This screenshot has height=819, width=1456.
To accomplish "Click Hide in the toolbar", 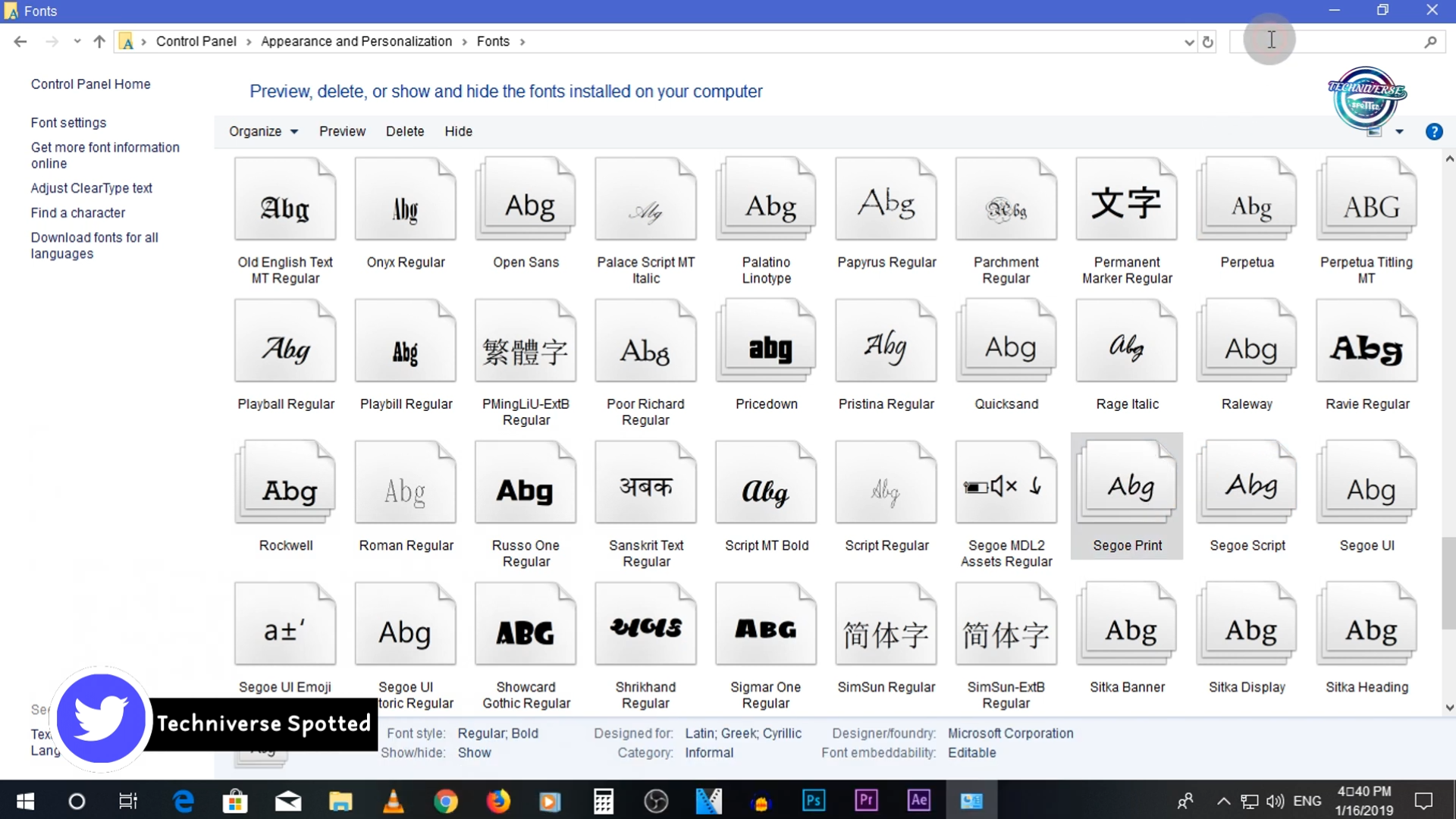I will 458,132.
